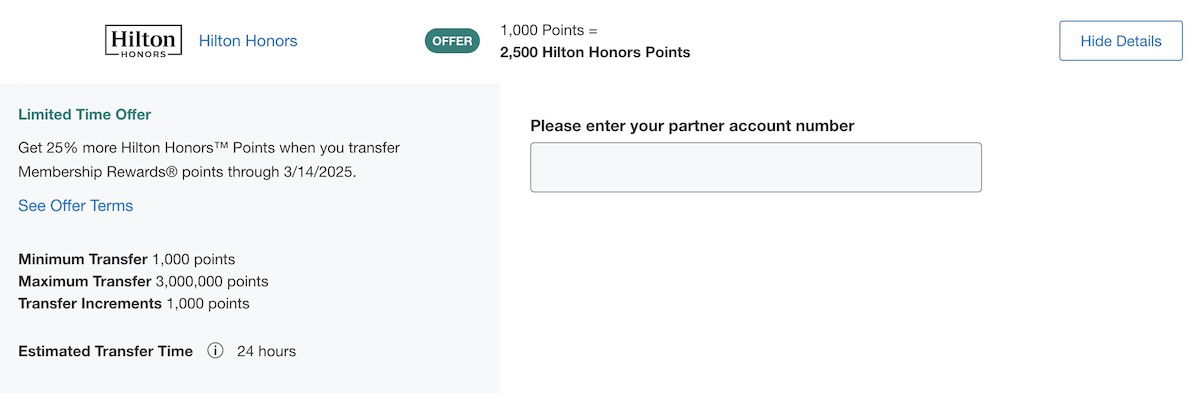Screen dimensions: 1200x393
Task: Select the '2,500 Hilton Honors Points' text
Action: [x=595, y=52]
